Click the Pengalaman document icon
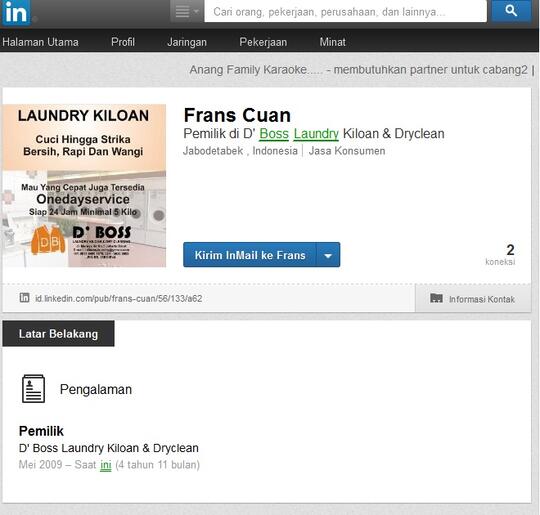 (33, 389)
